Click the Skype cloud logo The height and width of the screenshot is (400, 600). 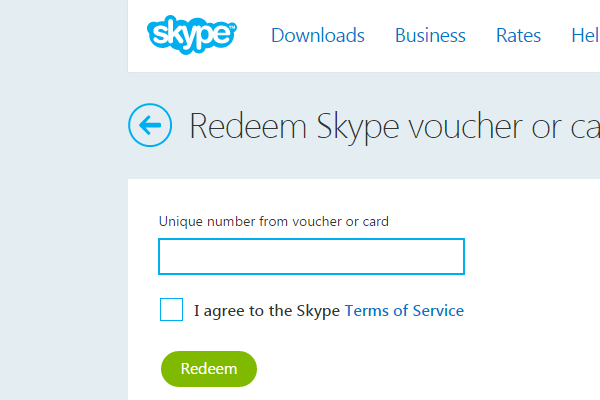point(192,34)
